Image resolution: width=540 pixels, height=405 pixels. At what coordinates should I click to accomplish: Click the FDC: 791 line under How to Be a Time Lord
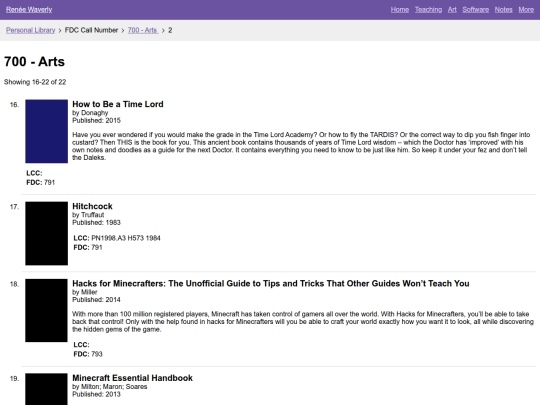[x=41, y=183]
